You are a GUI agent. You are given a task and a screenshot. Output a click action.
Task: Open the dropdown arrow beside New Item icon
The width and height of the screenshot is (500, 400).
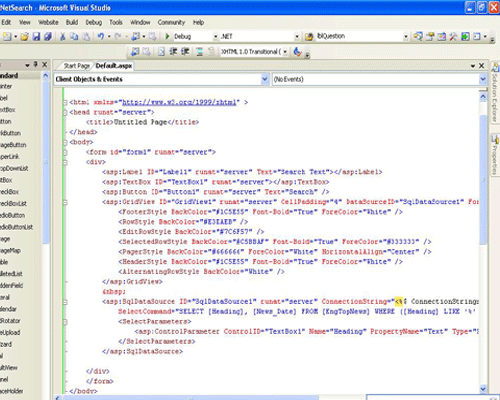click(15, 36)
